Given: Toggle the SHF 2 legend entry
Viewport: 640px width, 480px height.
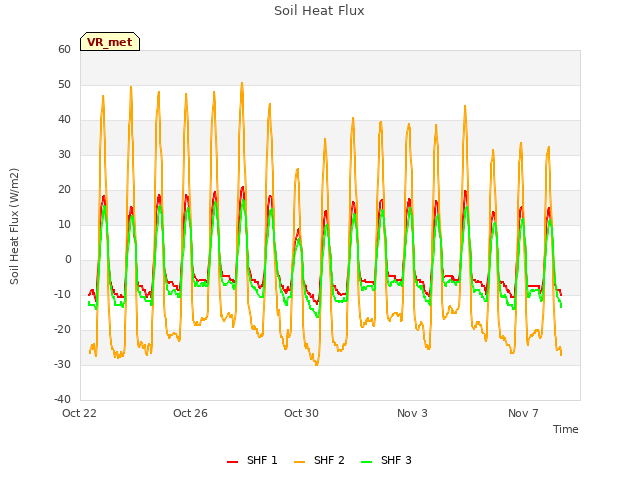Looking at the screenshot, I should coord(319,460).
